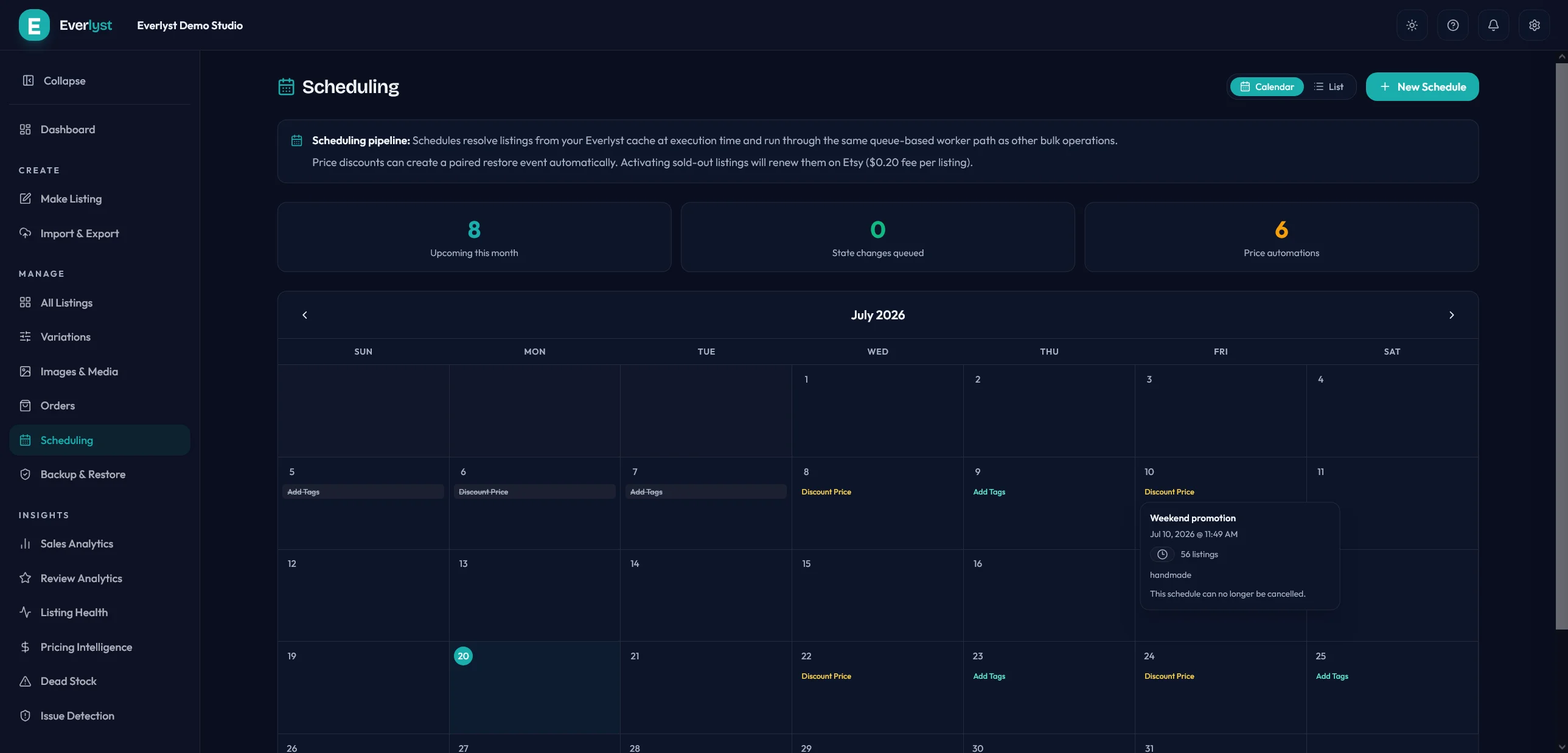Click Everlyst Demo Studio shop name
The height and width of the screenshot is (753, 1568).
[190, 25]
